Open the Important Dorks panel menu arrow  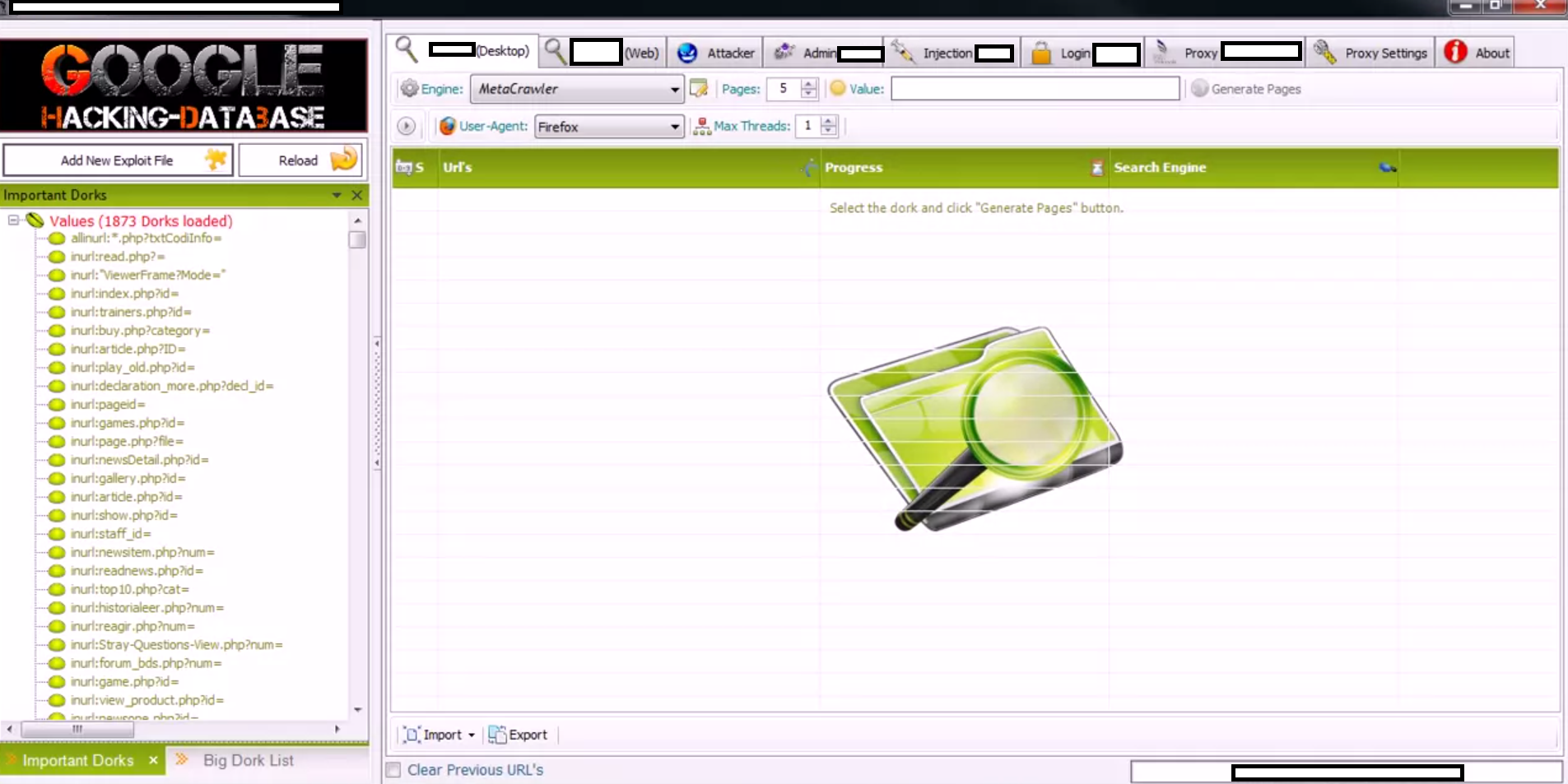(337, 195)
